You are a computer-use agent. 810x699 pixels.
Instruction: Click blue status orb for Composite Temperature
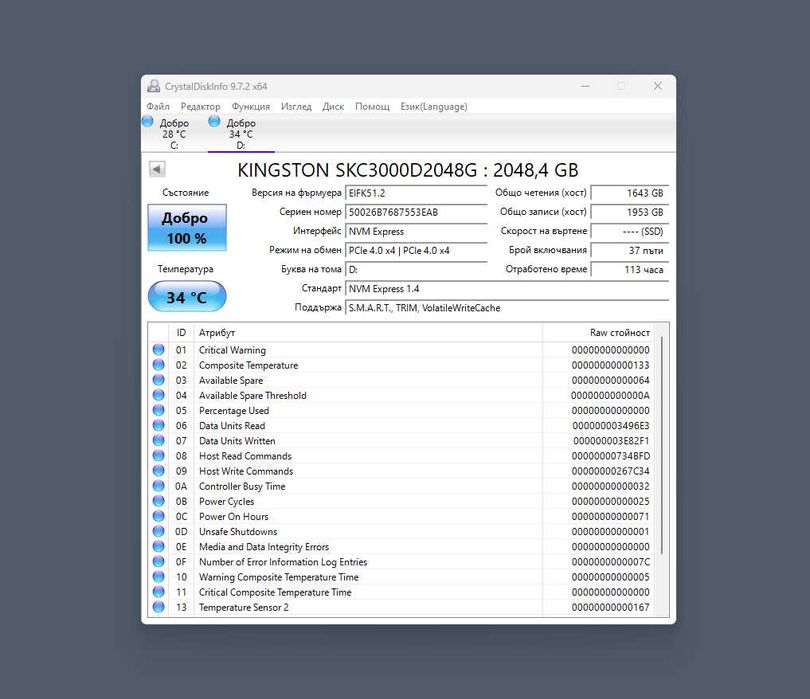pos(159,365)
